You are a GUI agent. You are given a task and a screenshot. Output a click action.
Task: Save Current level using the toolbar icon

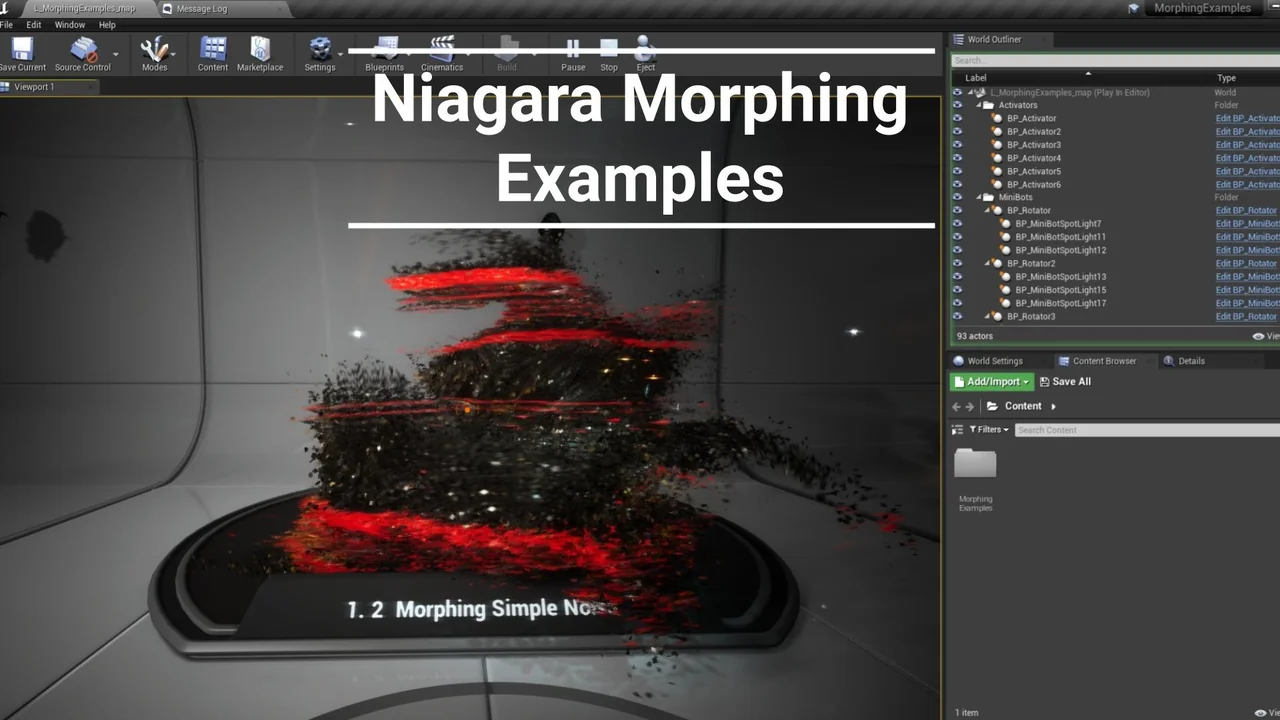tap(22, 50)
